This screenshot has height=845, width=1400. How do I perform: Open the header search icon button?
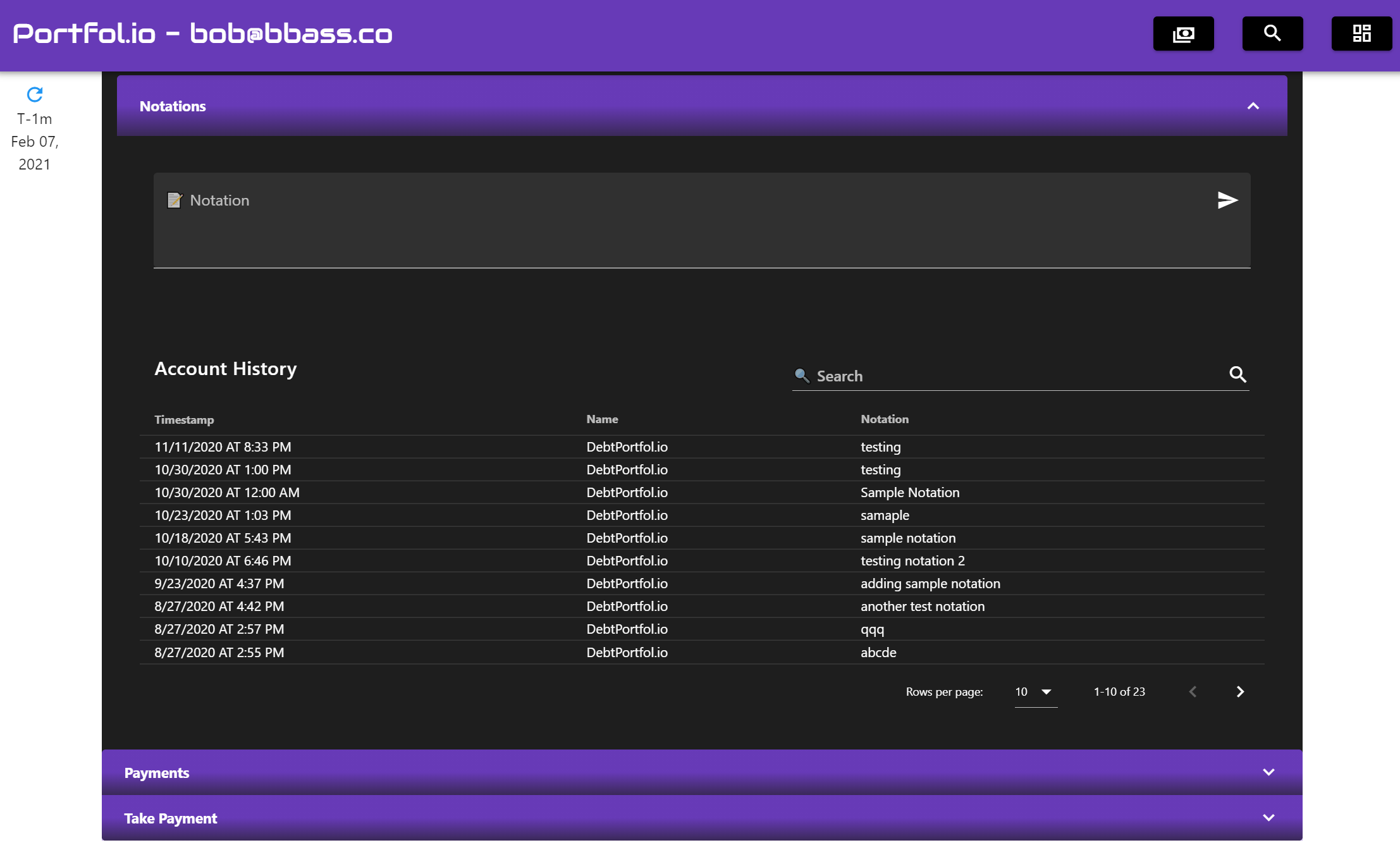[x=1272, y=34]
